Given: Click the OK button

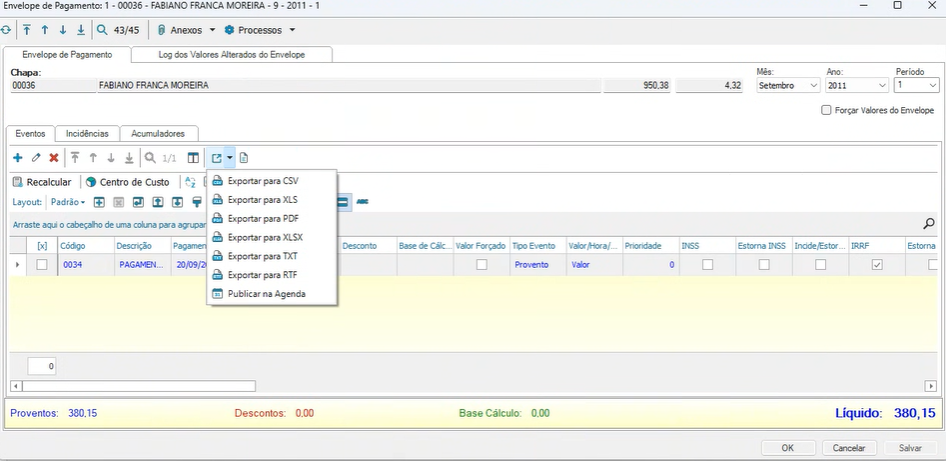Looking at the screenshot, I should 787,448.
